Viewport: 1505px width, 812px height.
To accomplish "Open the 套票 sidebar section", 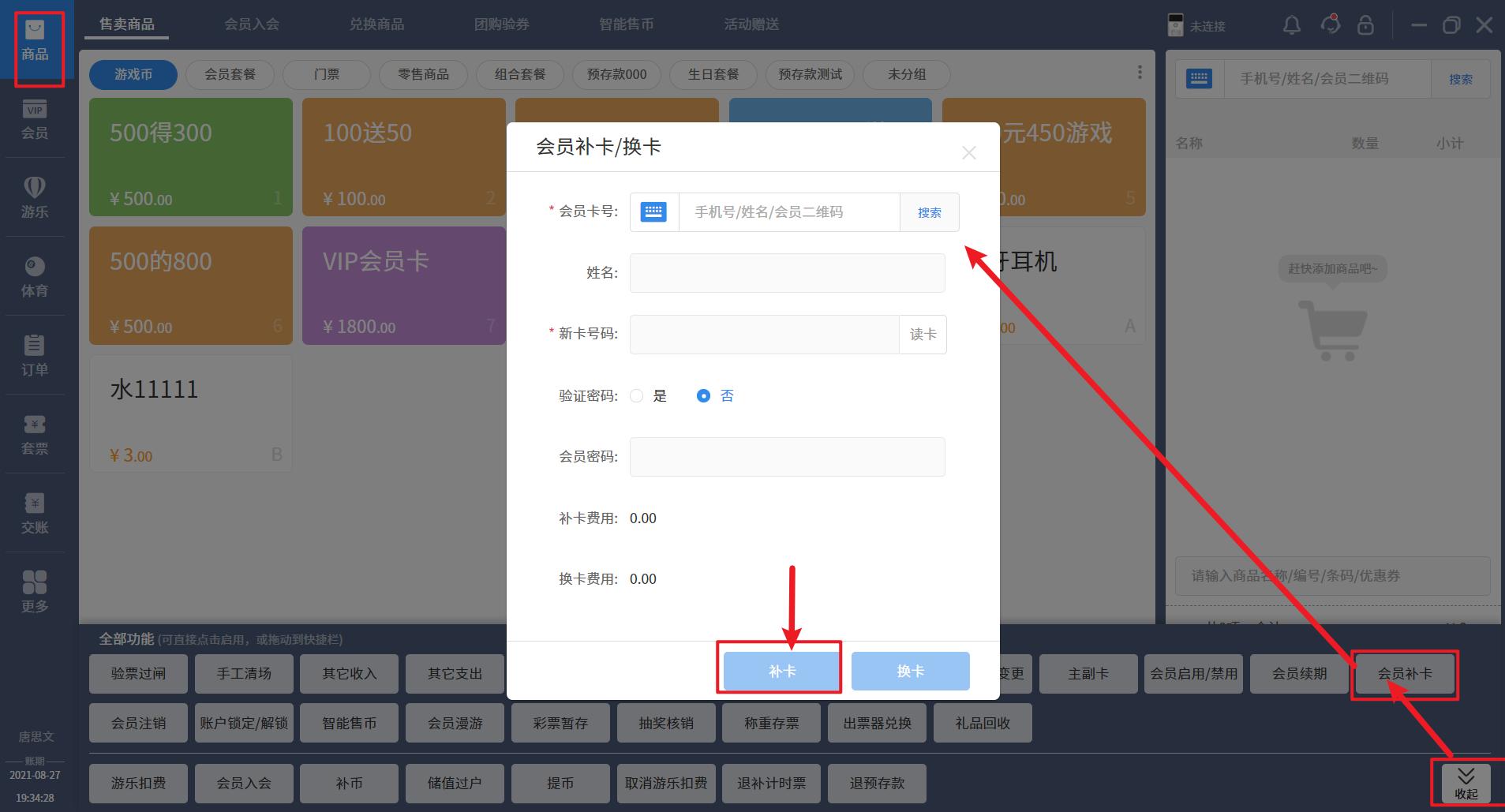I will pyautogui.click(x=35, y=435).
